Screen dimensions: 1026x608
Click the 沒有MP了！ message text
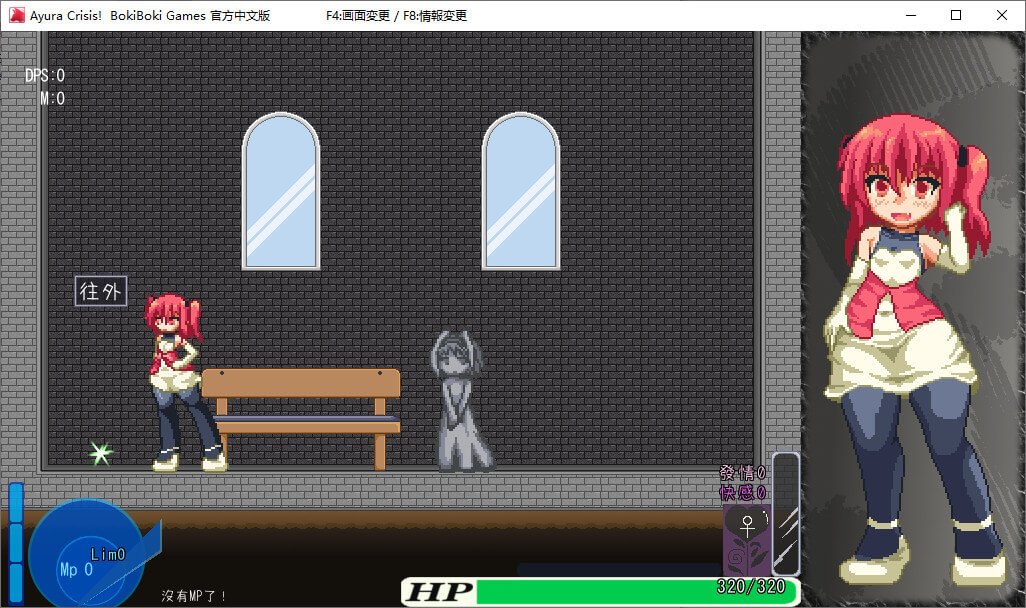point(195,596)
